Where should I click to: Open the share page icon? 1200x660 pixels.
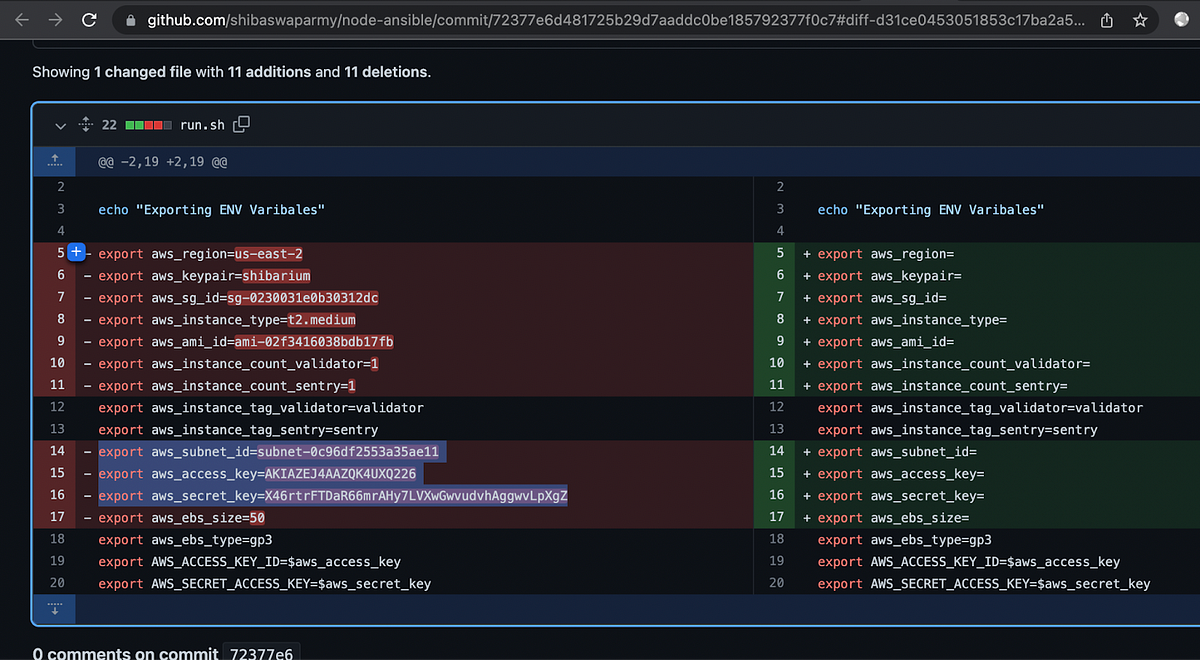1107,20
